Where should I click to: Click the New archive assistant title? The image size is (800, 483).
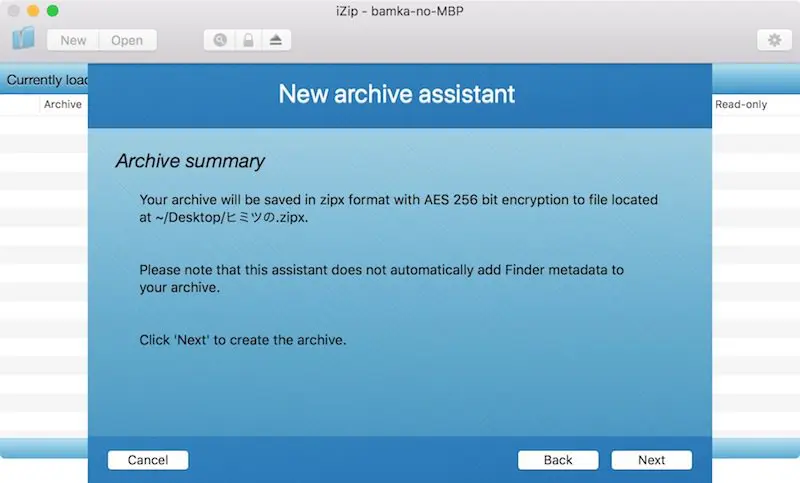point(396,94)
